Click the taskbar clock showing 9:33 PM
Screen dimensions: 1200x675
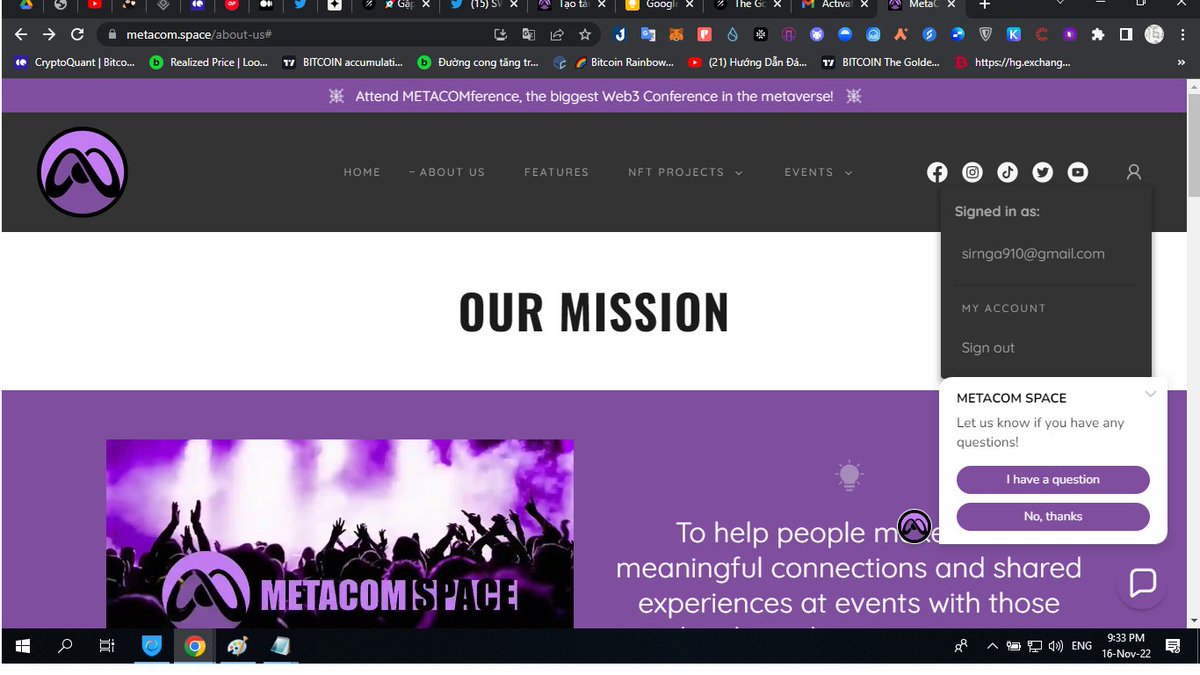1127,646
